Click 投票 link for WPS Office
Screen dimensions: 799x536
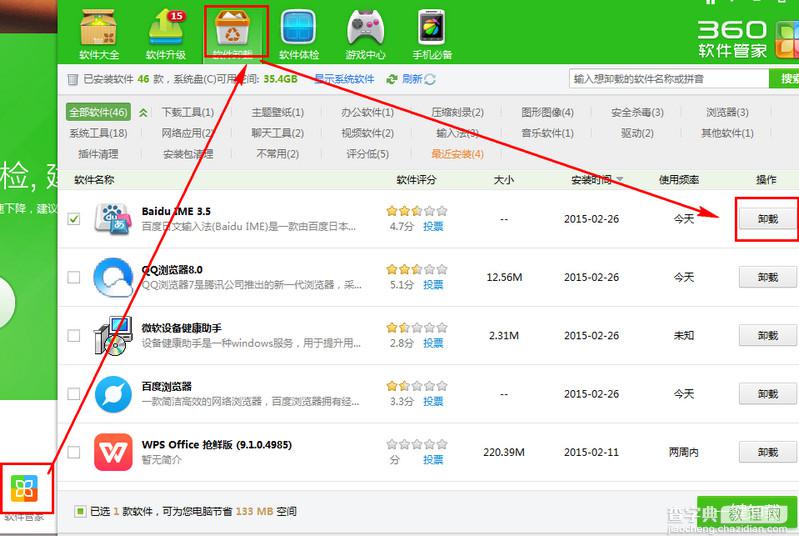[433, 460]
